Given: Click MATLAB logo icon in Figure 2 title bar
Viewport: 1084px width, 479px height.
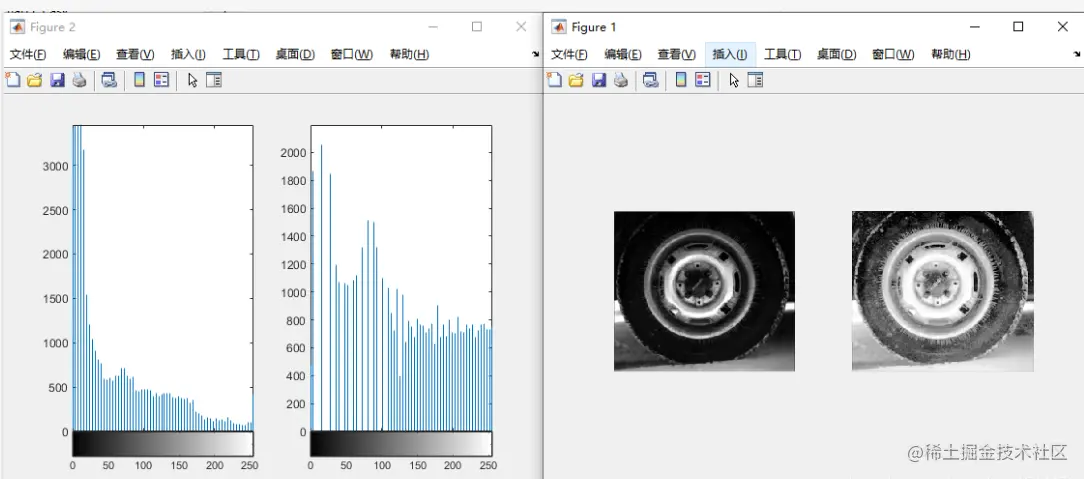Looking at the screenshot, I should click(x=17, y=27).
